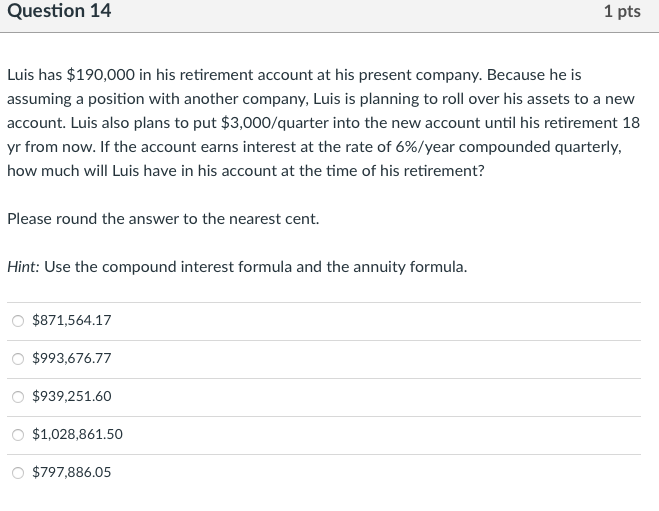Select the $871,564.17 radio button
This screenshot has width=659, height=511.
18,321
